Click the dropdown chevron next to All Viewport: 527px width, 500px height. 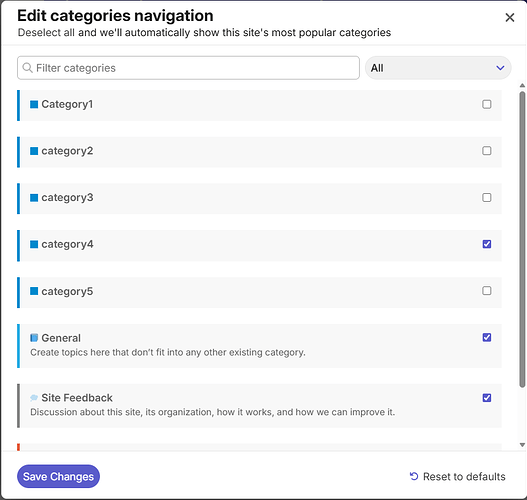500,68
